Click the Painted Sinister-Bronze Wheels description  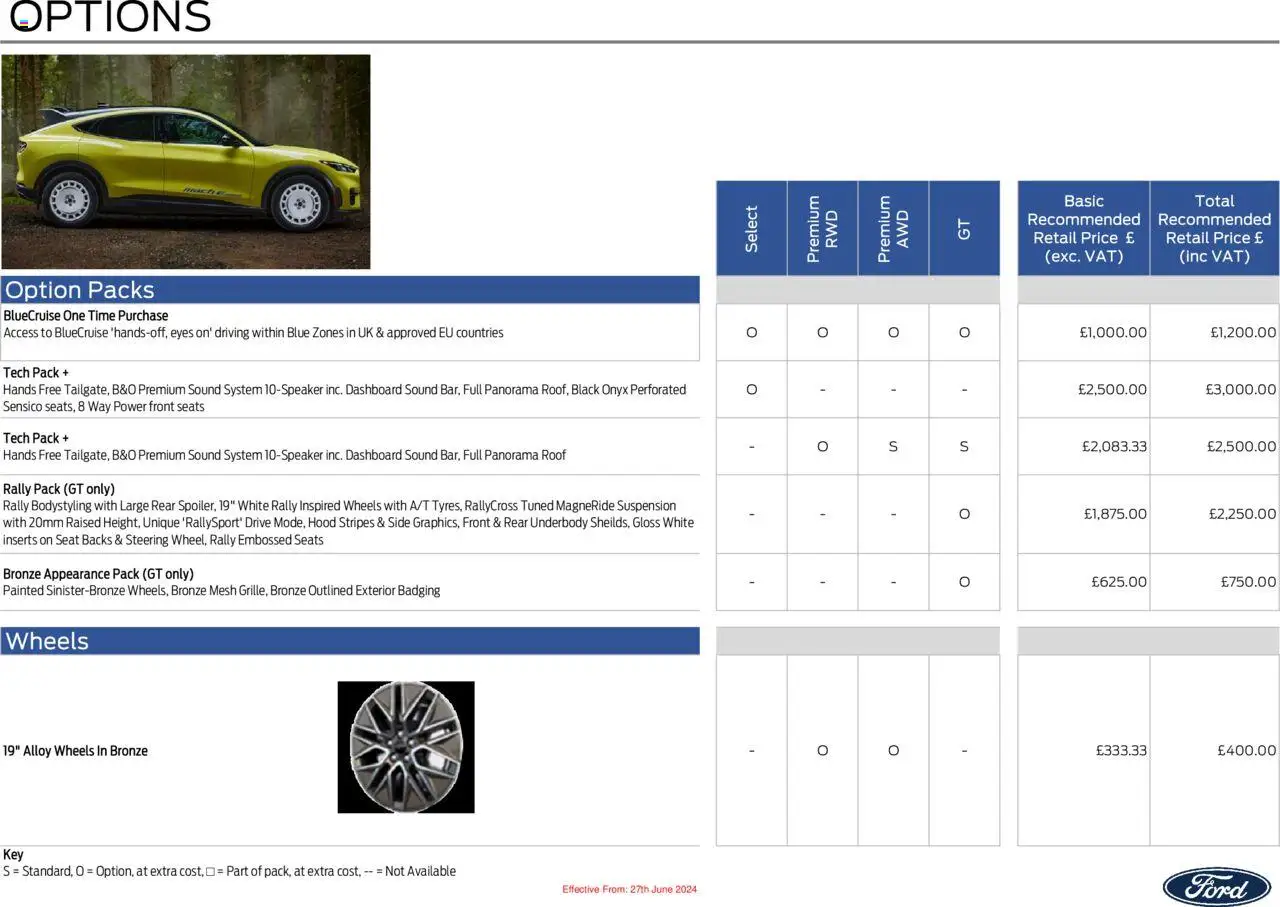pyautogui.click(x=221, y=591)
